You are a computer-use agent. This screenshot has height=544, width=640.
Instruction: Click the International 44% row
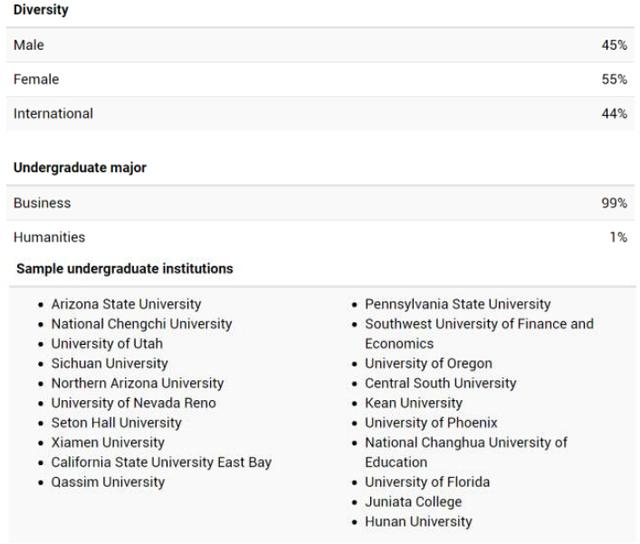320,113
